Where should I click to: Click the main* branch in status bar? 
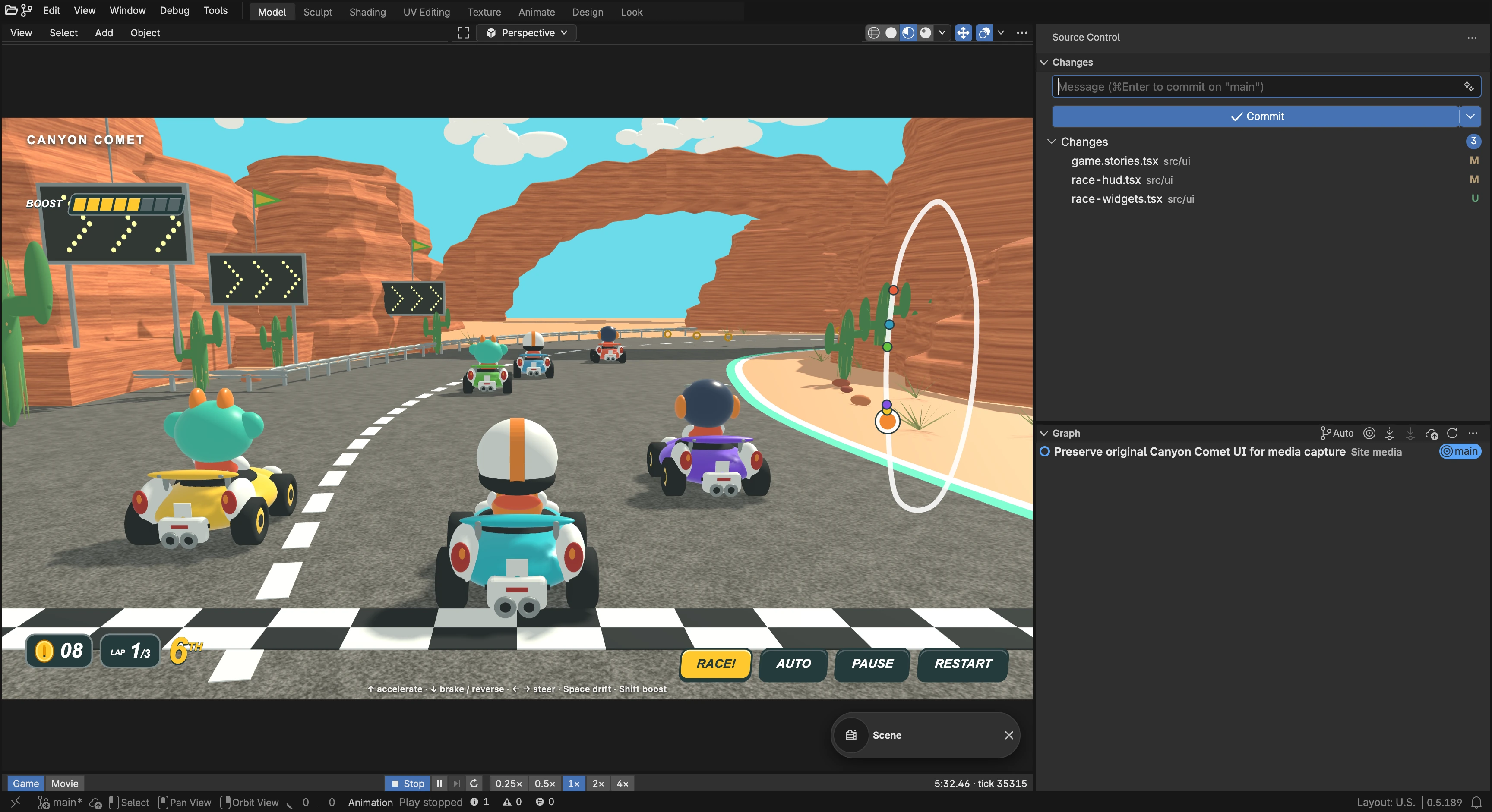point(60,802)
